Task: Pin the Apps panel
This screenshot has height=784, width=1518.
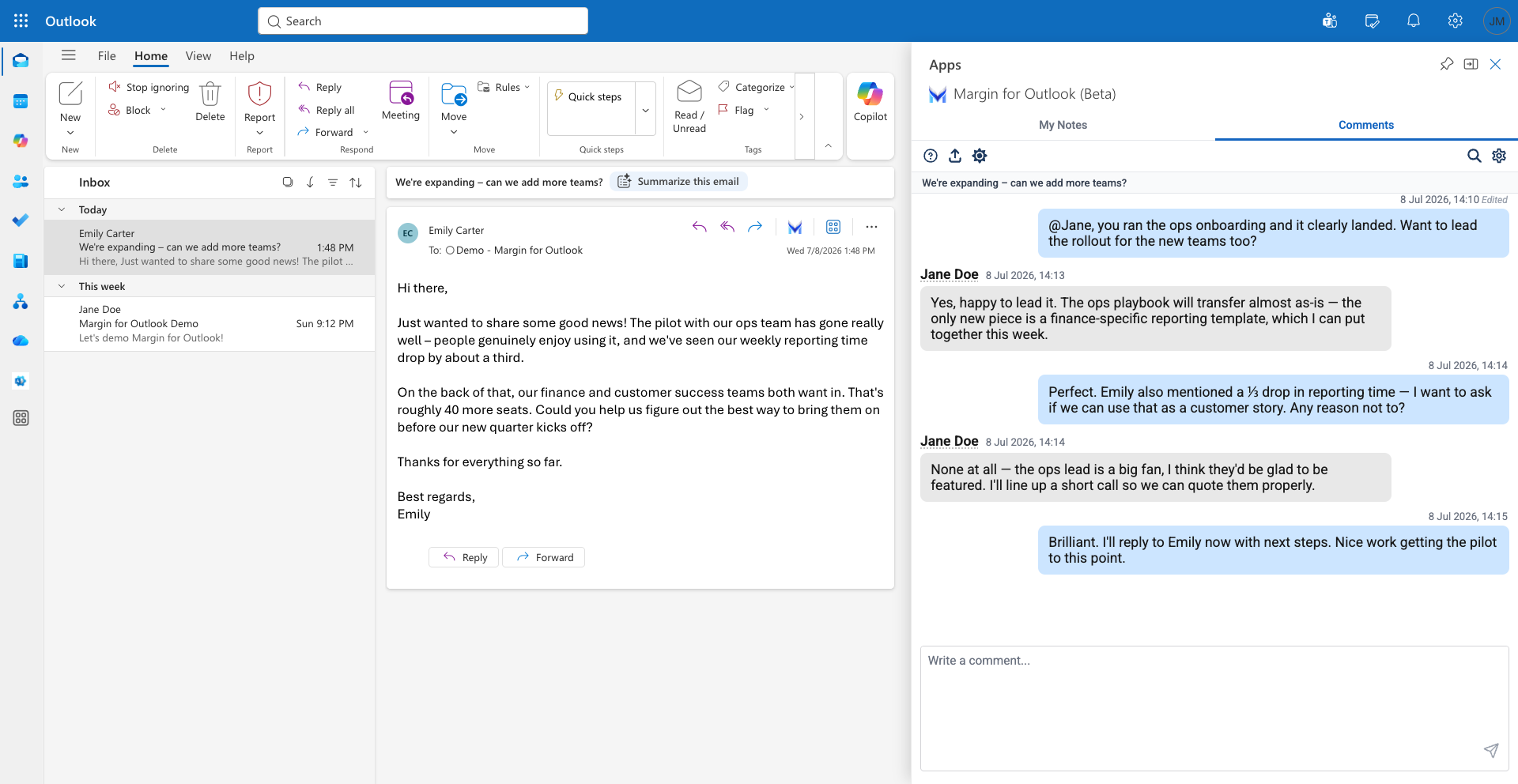Action: click(x=1446, y=64)
